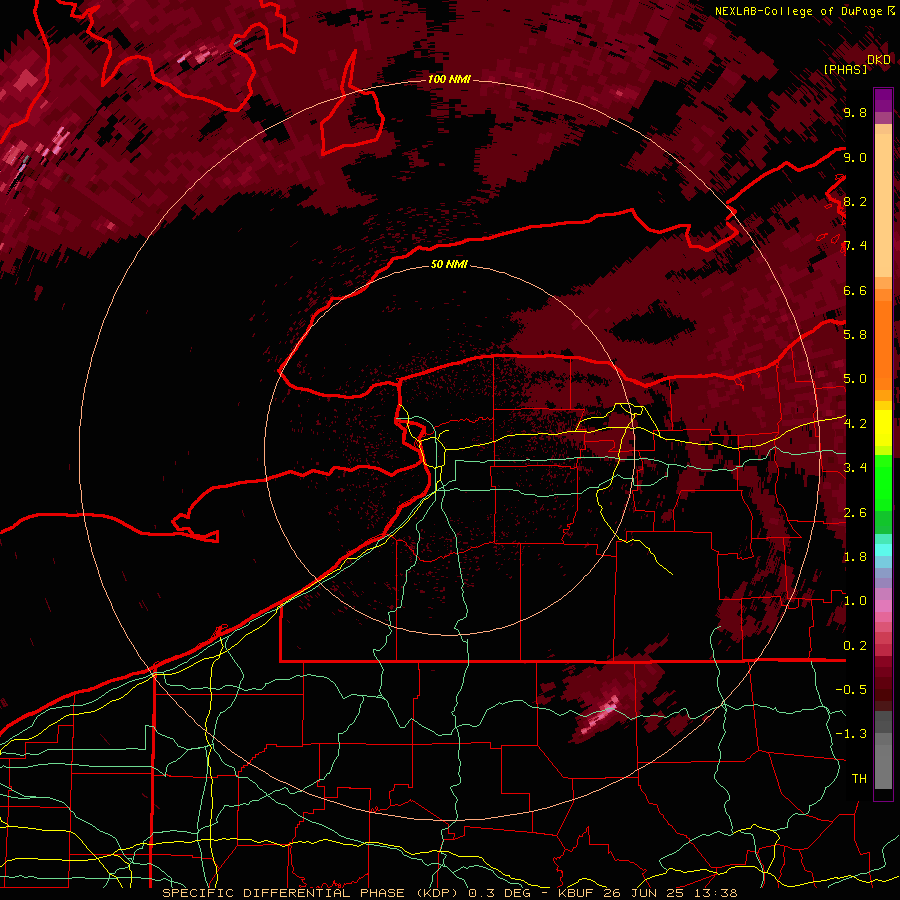Viewport: 900px width, 900px height.
Task: Click the 100 NMI range ring label
Action: 449,79
